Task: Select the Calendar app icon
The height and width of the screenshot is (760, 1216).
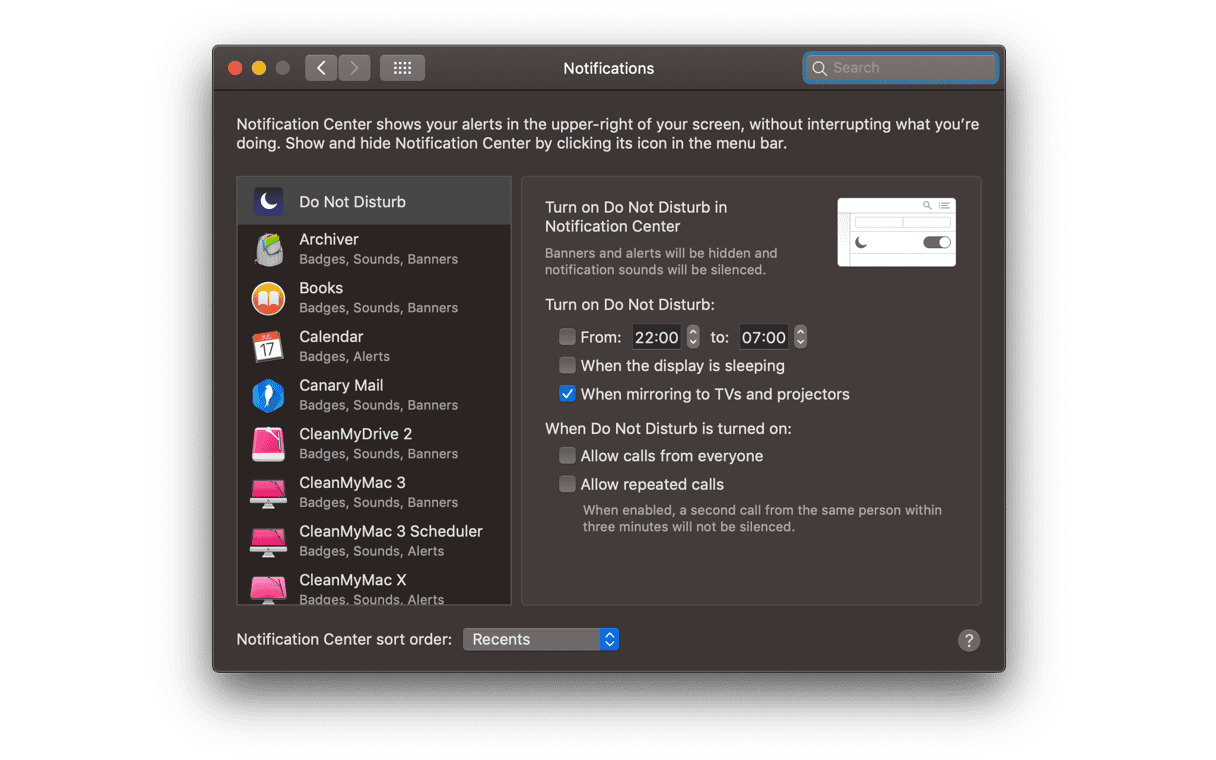Action: coord(268,347)
